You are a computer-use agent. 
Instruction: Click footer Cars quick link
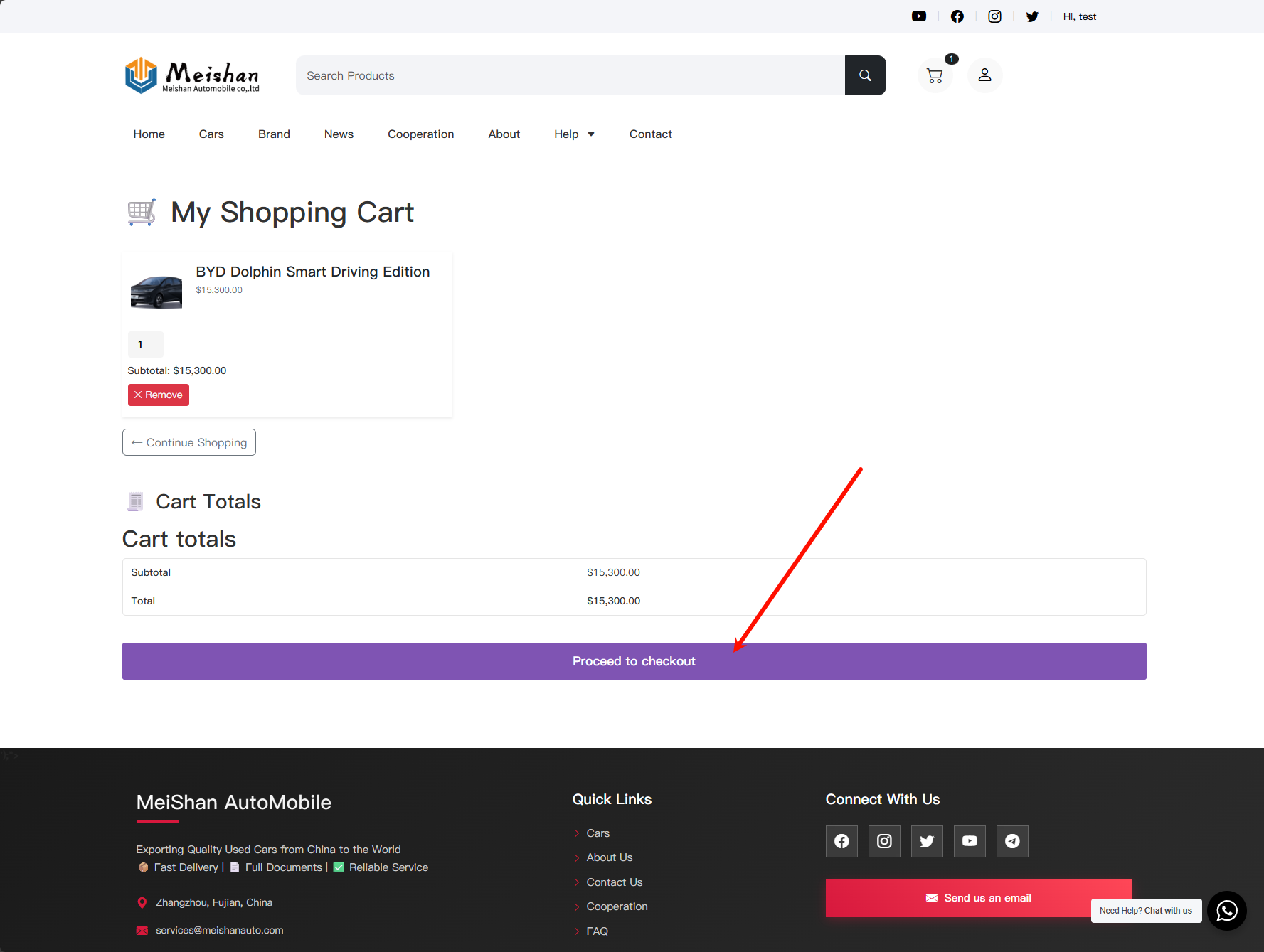[x=598, y=833]
